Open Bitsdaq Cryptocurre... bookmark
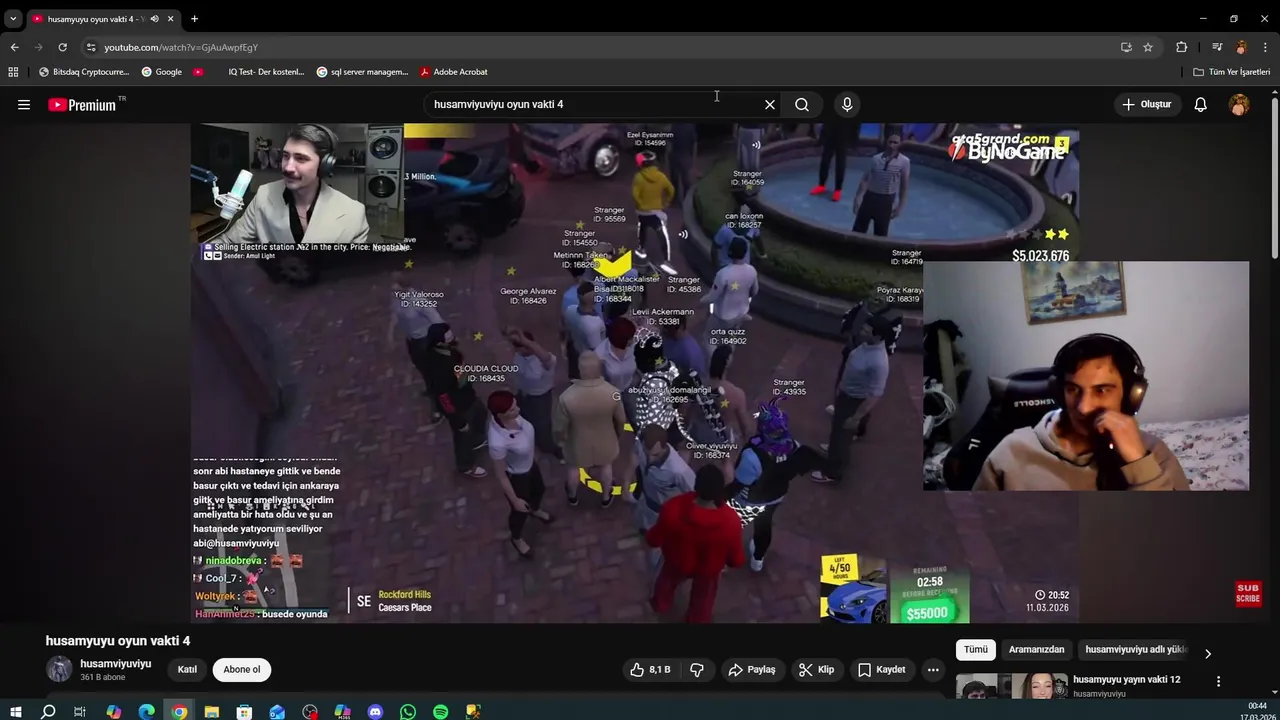The height and width of the screenshot is (720, 1280). 84,72
